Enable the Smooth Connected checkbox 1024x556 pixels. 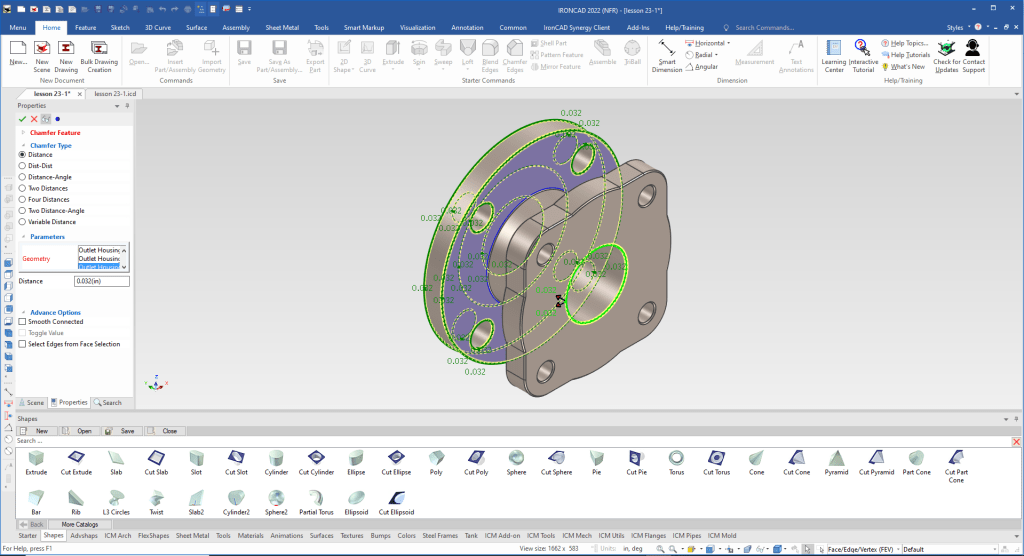pos(23,322)
